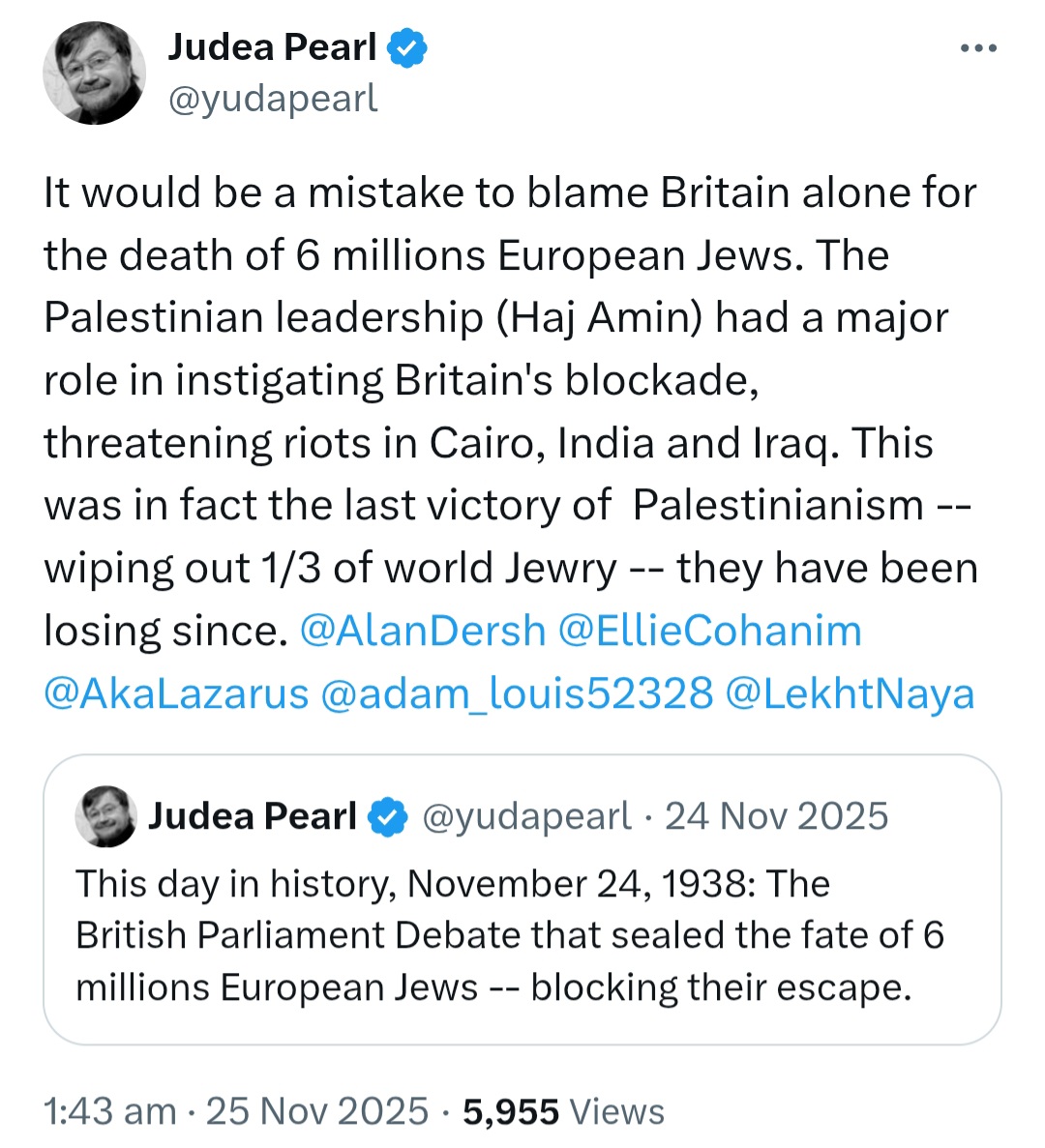Click the quoted tweet's 24 Nov 2025 date
The width and height of the screenshot is (1045, 1148).
click(776, 816)
